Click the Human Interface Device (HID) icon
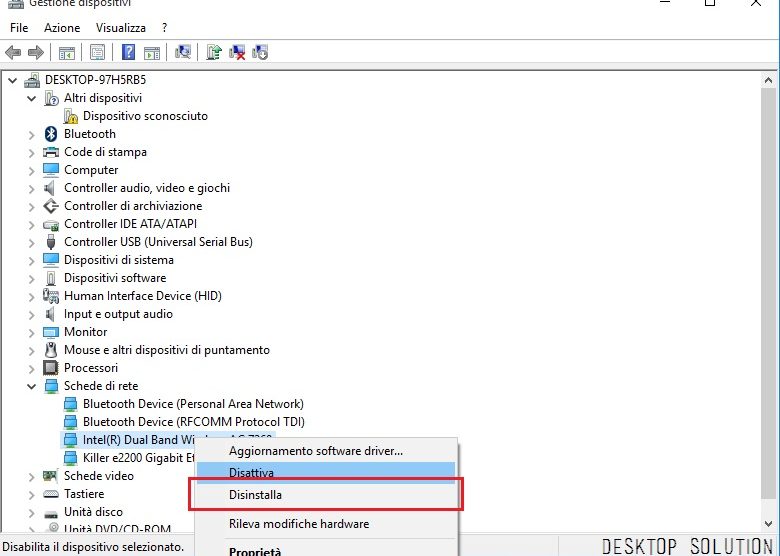The image size is (780, 556). [x=51, y=296]
